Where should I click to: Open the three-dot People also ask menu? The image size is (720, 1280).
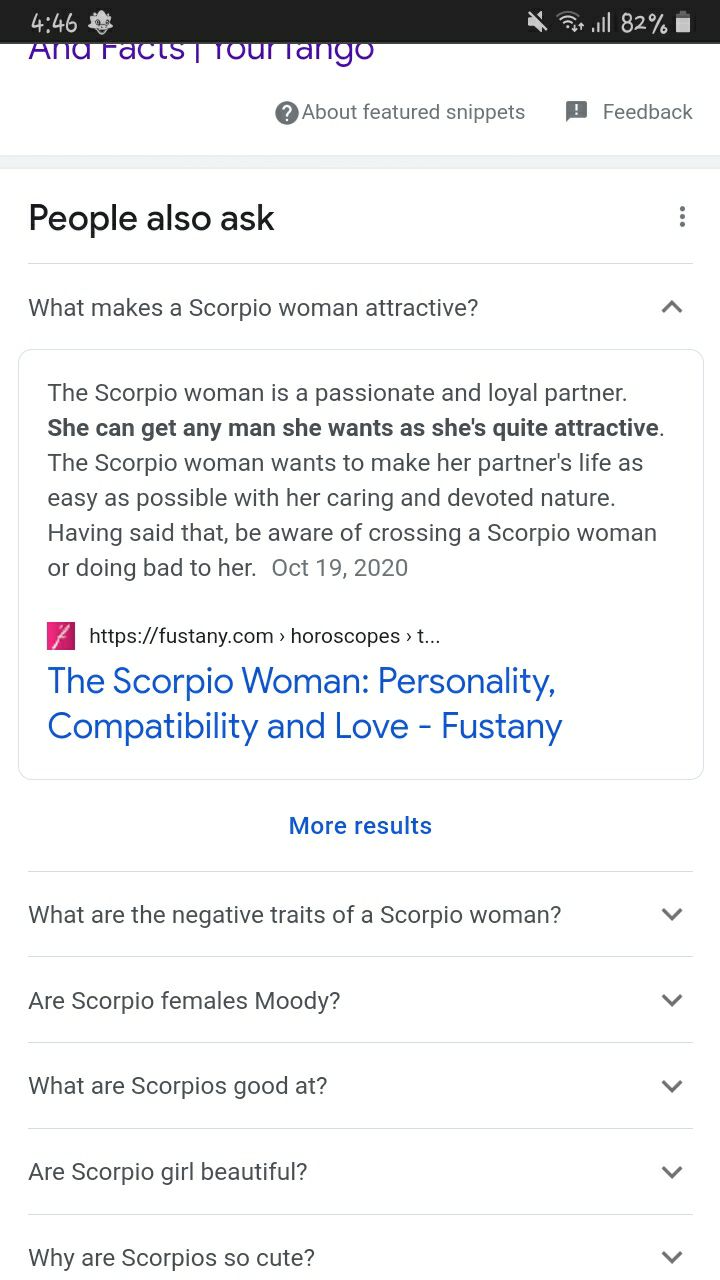[x=682, y=217]
